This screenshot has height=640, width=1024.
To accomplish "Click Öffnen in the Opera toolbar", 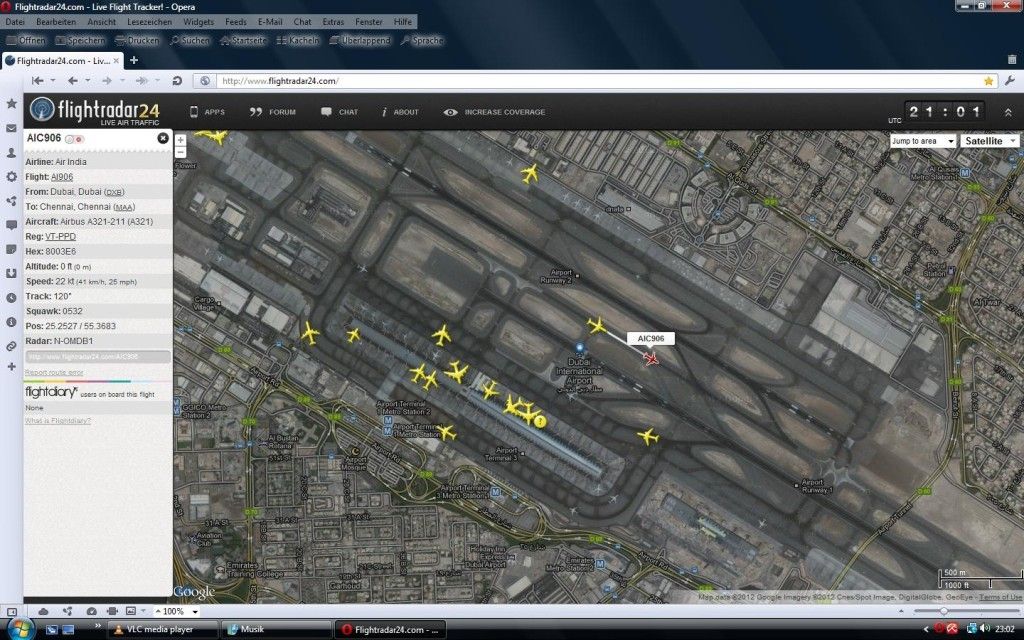I will click(26, 40).
